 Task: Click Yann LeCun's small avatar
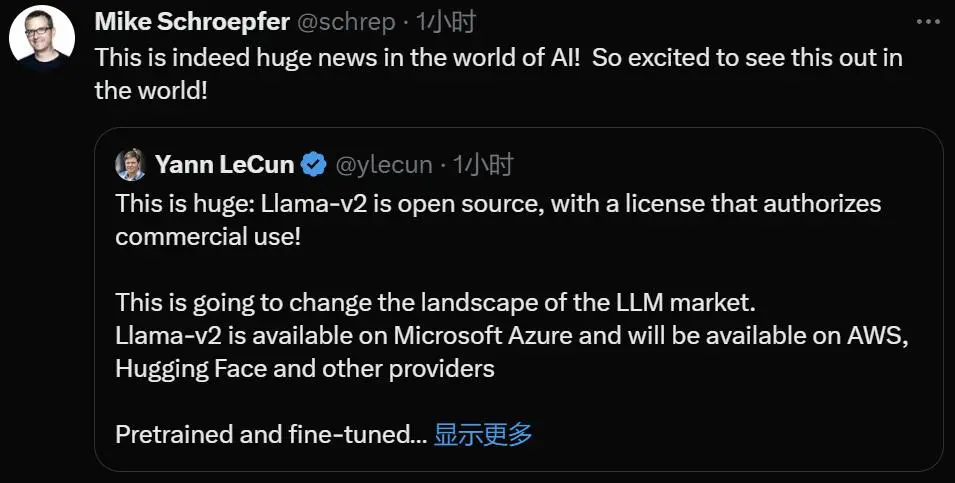[x=130, y=165]
